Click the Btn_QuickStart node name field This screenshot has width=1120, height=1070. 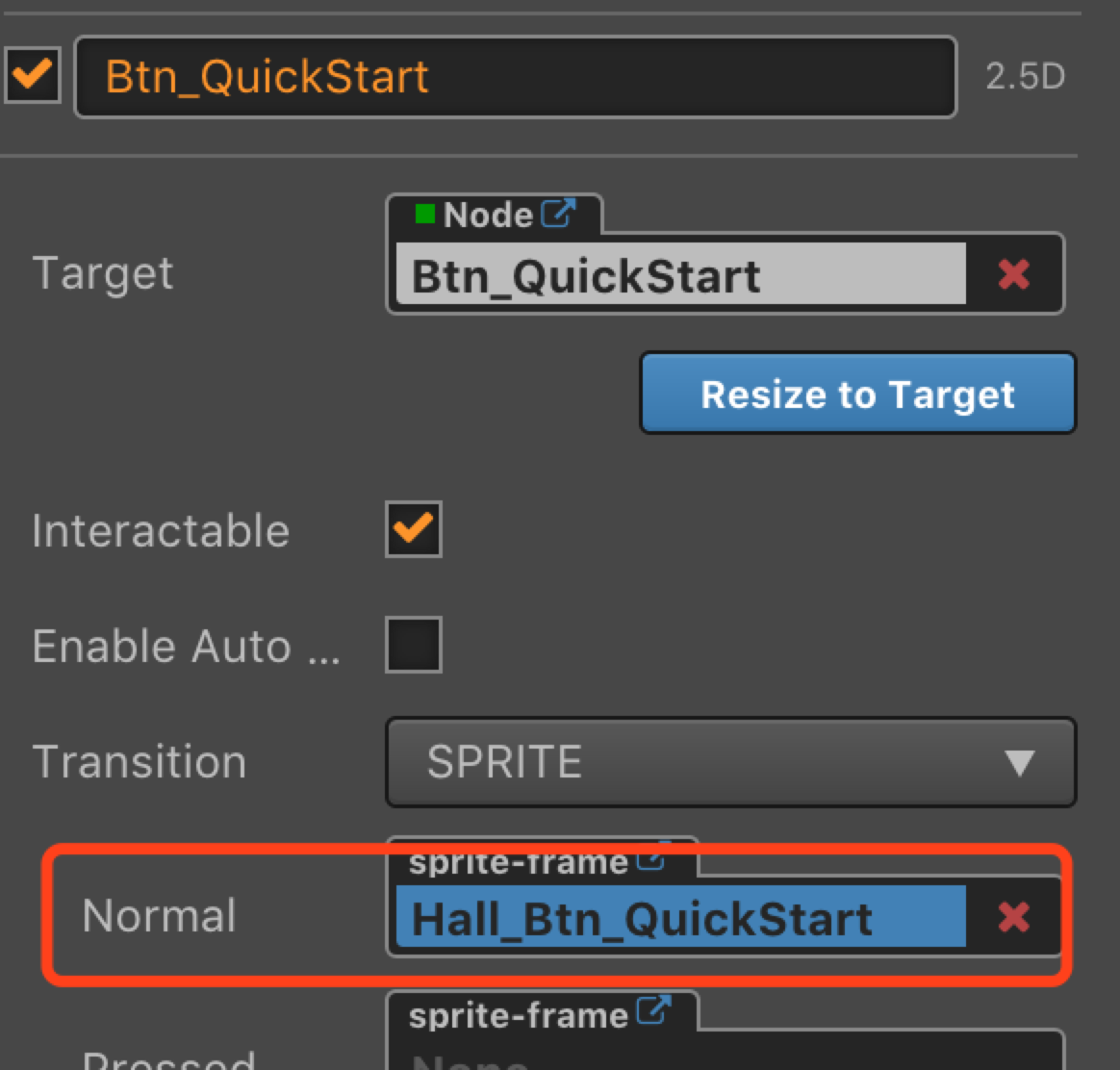pyautogui.click(x=515, y=77)
